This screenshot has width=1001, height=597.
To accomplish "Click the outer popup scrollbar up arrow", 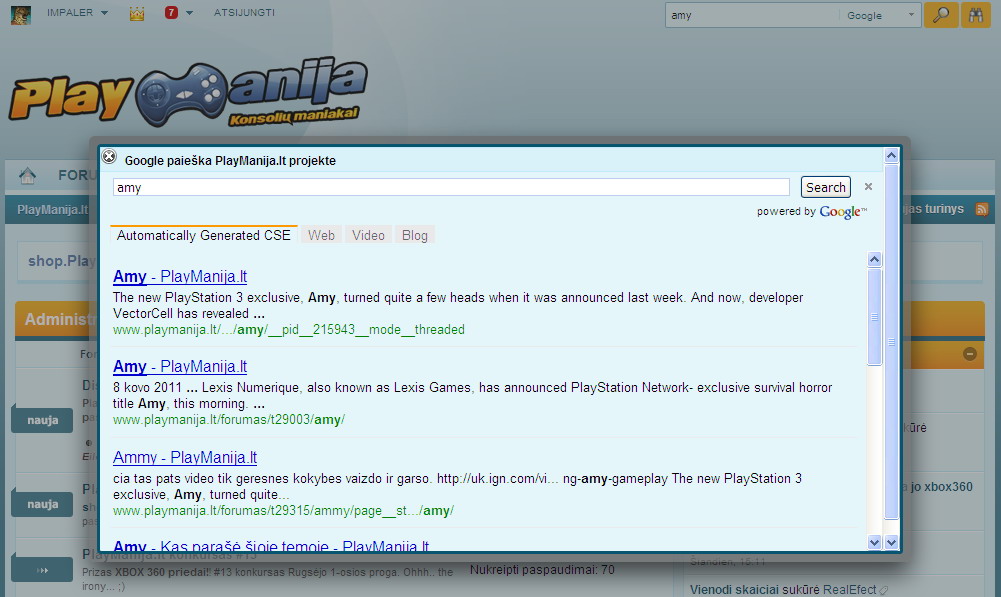I will (892, 155).
